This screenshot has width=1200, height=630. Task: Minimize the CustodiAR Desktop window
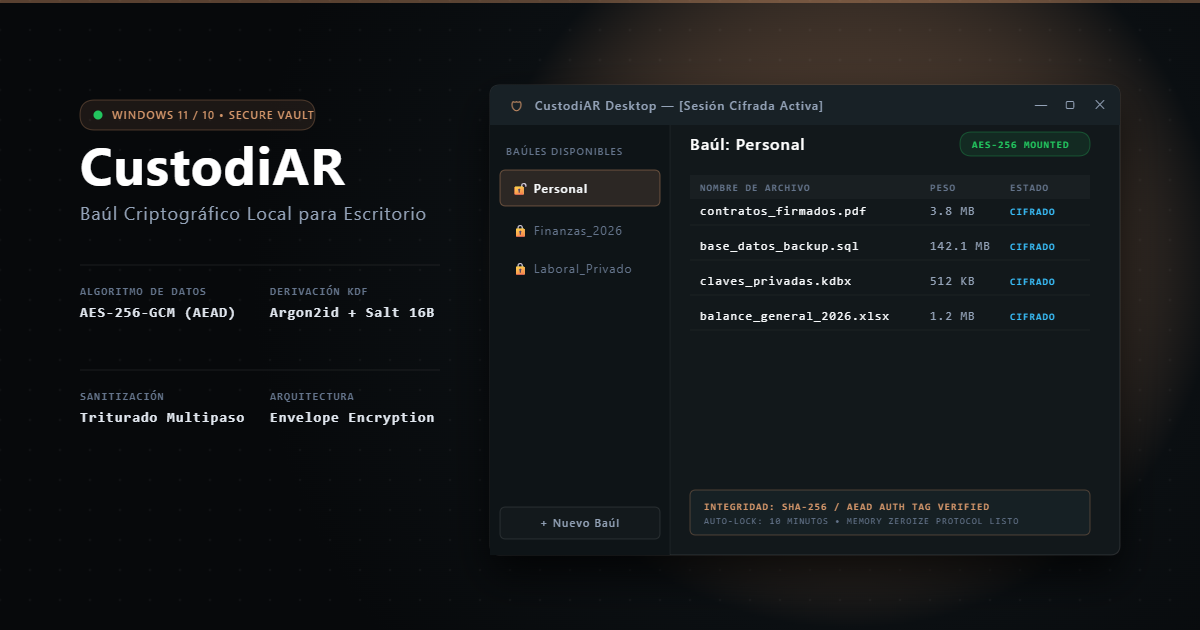(x=1041, y=105)
